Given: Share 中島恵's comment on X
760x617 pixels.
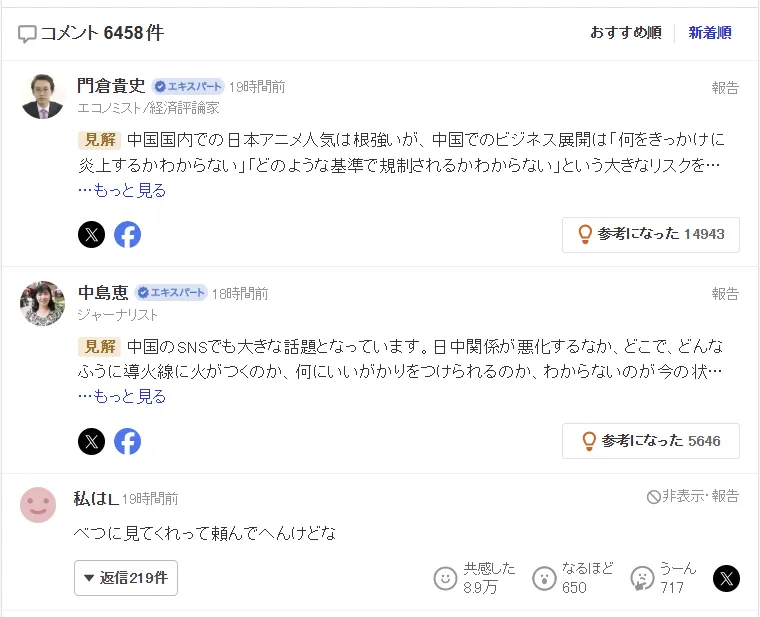Looking at the screenshot, I should pyautogui.click(x=91, y=441).
